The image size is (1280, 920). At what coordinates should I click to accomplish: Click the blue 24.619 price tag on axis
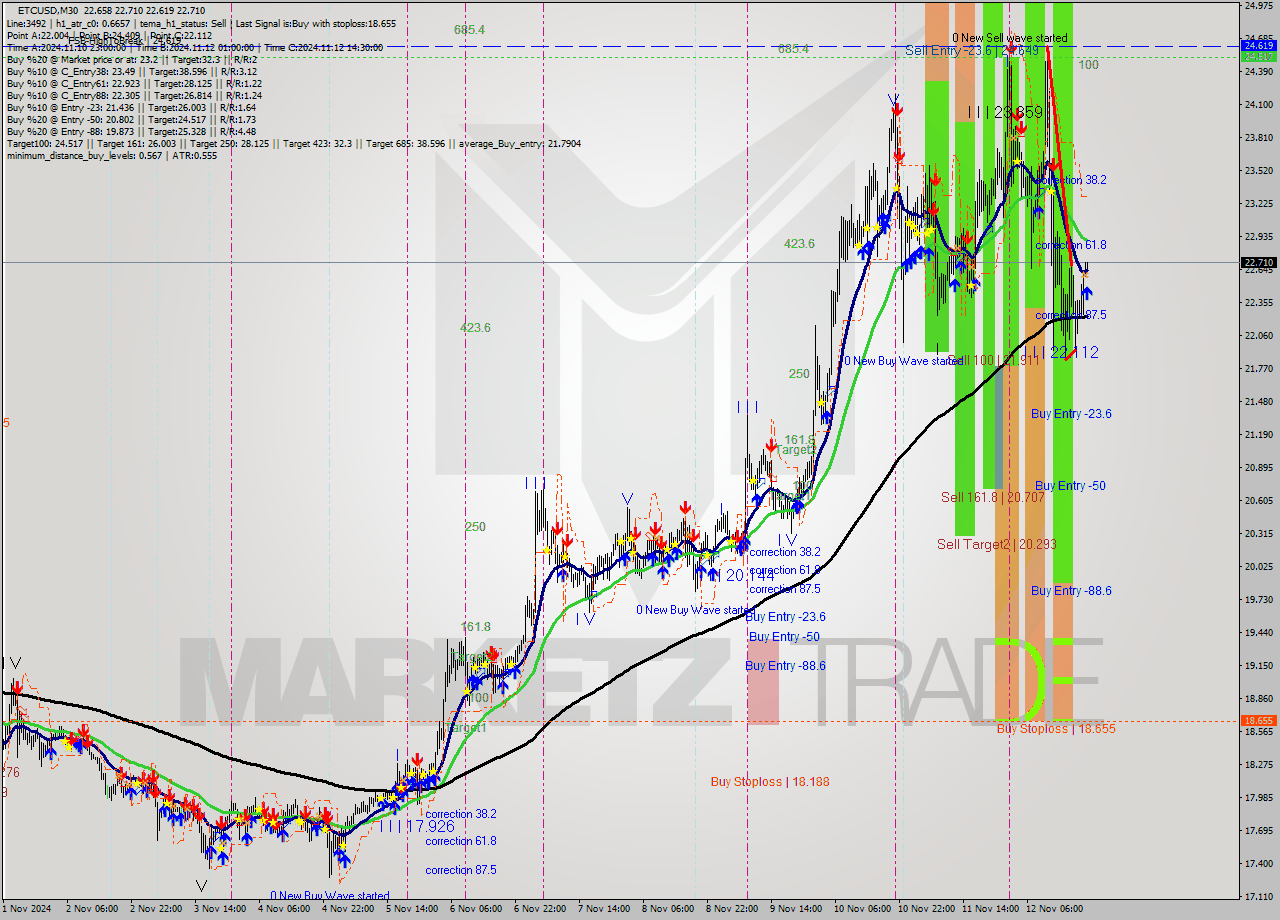tap(1258, 45)
